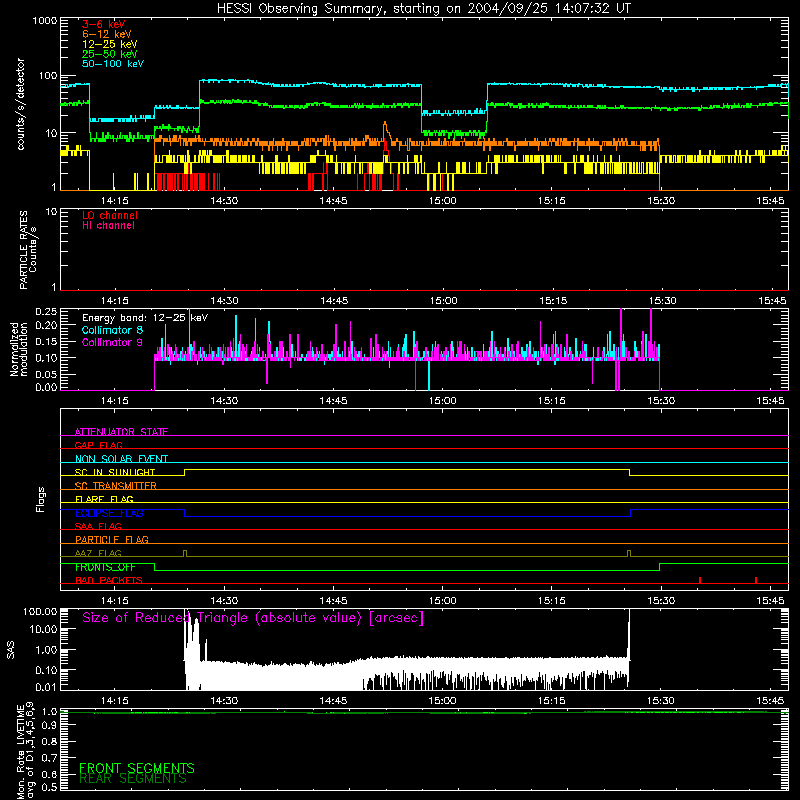Image resolution: width=800 pixels, height=800 pixels.
Task: Click the FRONTS OFF line's falling step edge
Action: [155, 567]
